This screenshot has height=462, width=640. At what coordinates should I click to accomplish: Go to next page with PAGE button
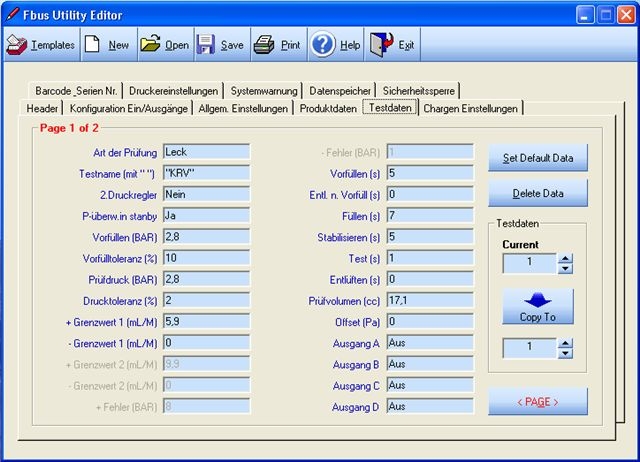(538, 402)
